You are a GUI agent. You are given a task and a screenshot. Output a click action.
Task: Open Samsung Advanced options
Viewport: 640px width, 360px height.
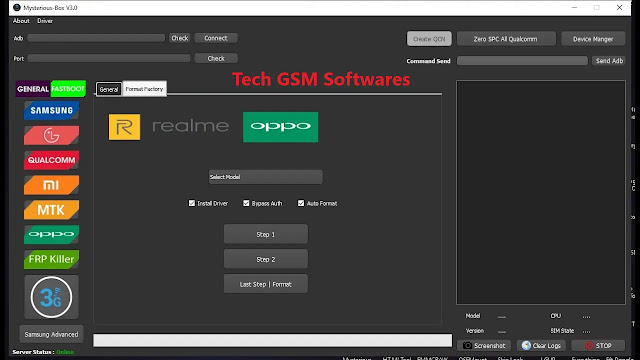point(51,334)
